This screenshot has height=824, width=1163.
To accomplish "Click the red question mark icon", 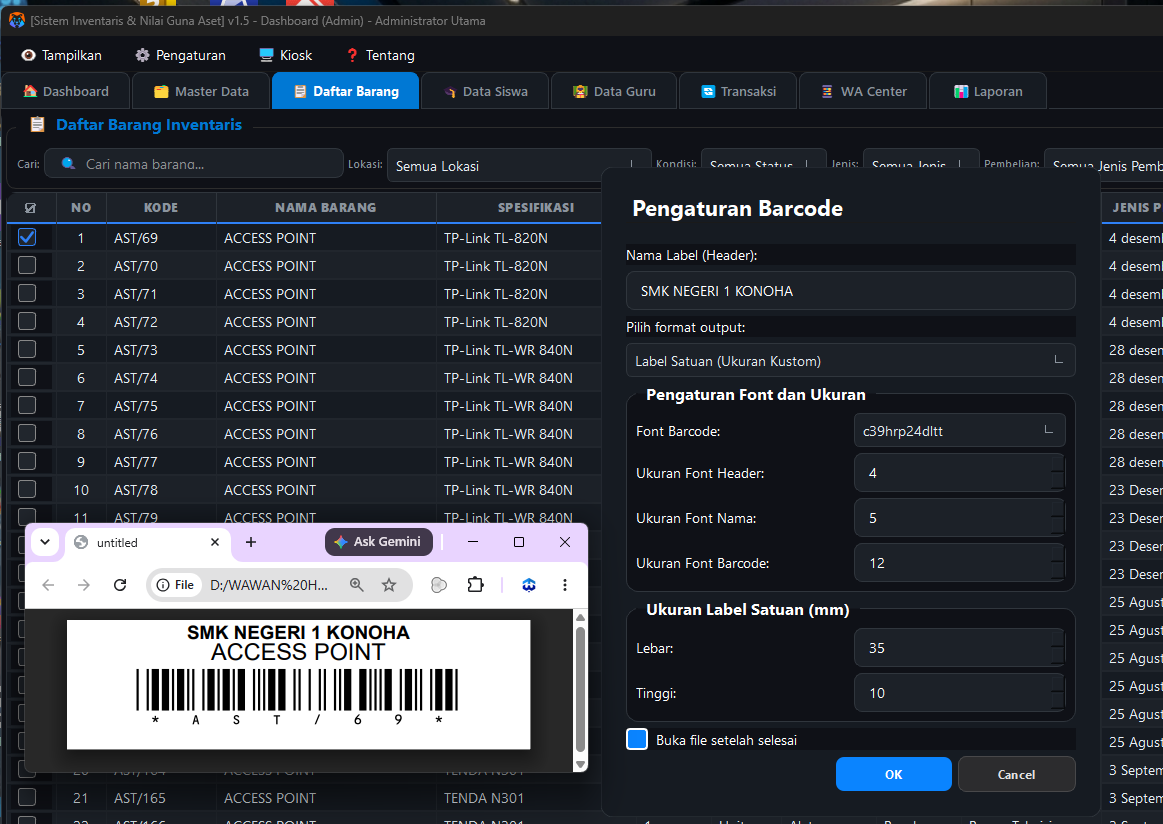I will (352, 55).
